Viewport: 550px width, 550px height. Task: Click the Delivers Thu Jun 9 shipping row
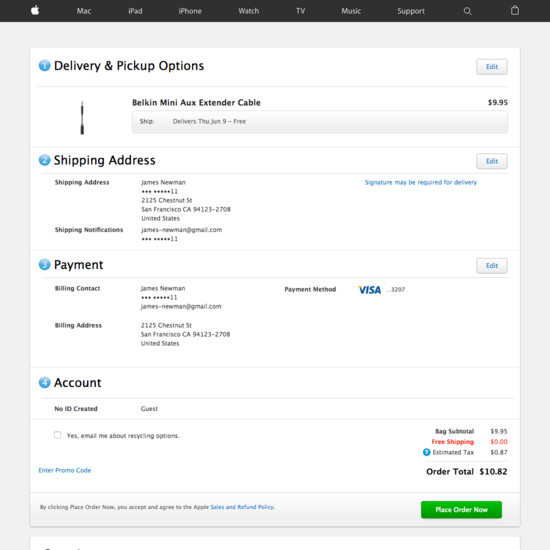click(320, 122)
